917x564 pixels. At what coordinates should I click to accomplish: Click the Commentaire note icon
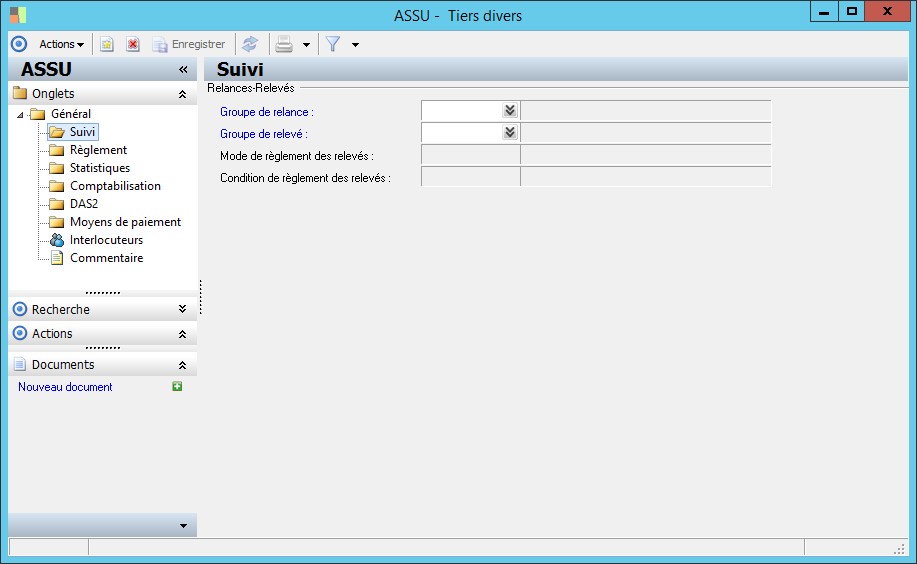(x=57, y=258)
